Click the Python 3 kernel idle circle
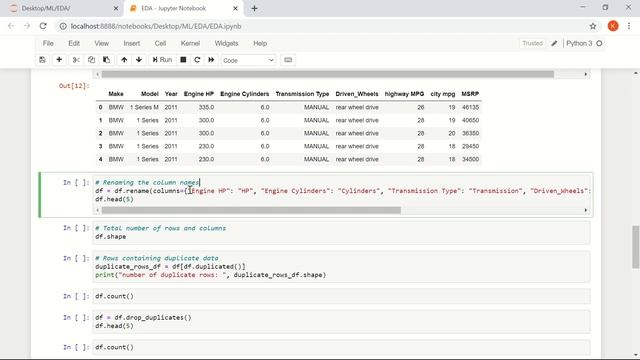This screenshot has height=360, width=640. (599, 43)
